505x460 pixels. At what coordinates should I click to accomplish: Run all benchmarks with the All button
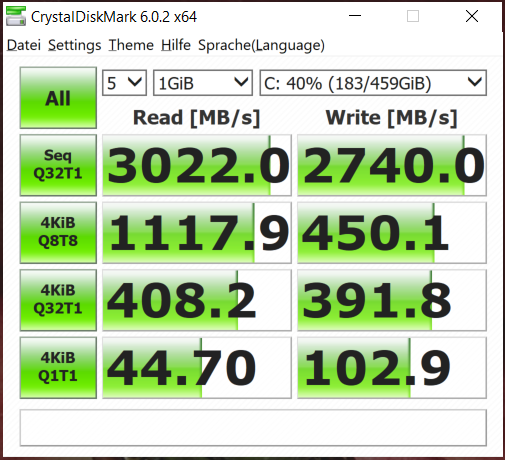(x=58, y=98)
